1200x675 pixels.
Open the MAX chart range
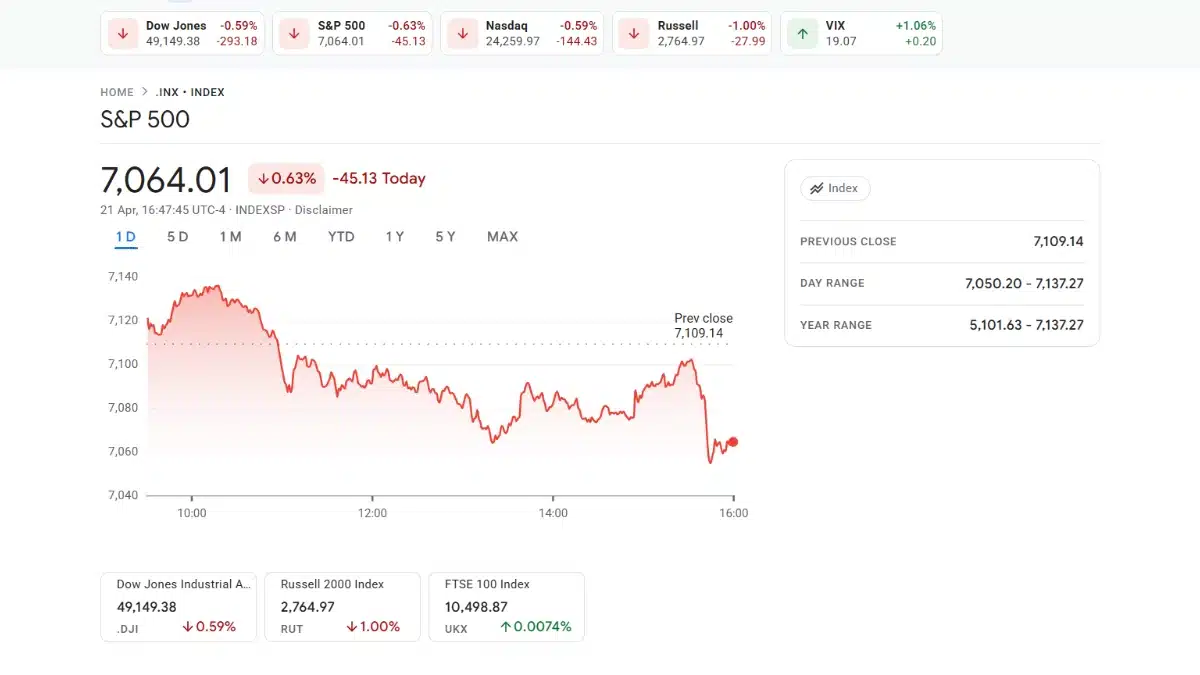pos(502,237)
